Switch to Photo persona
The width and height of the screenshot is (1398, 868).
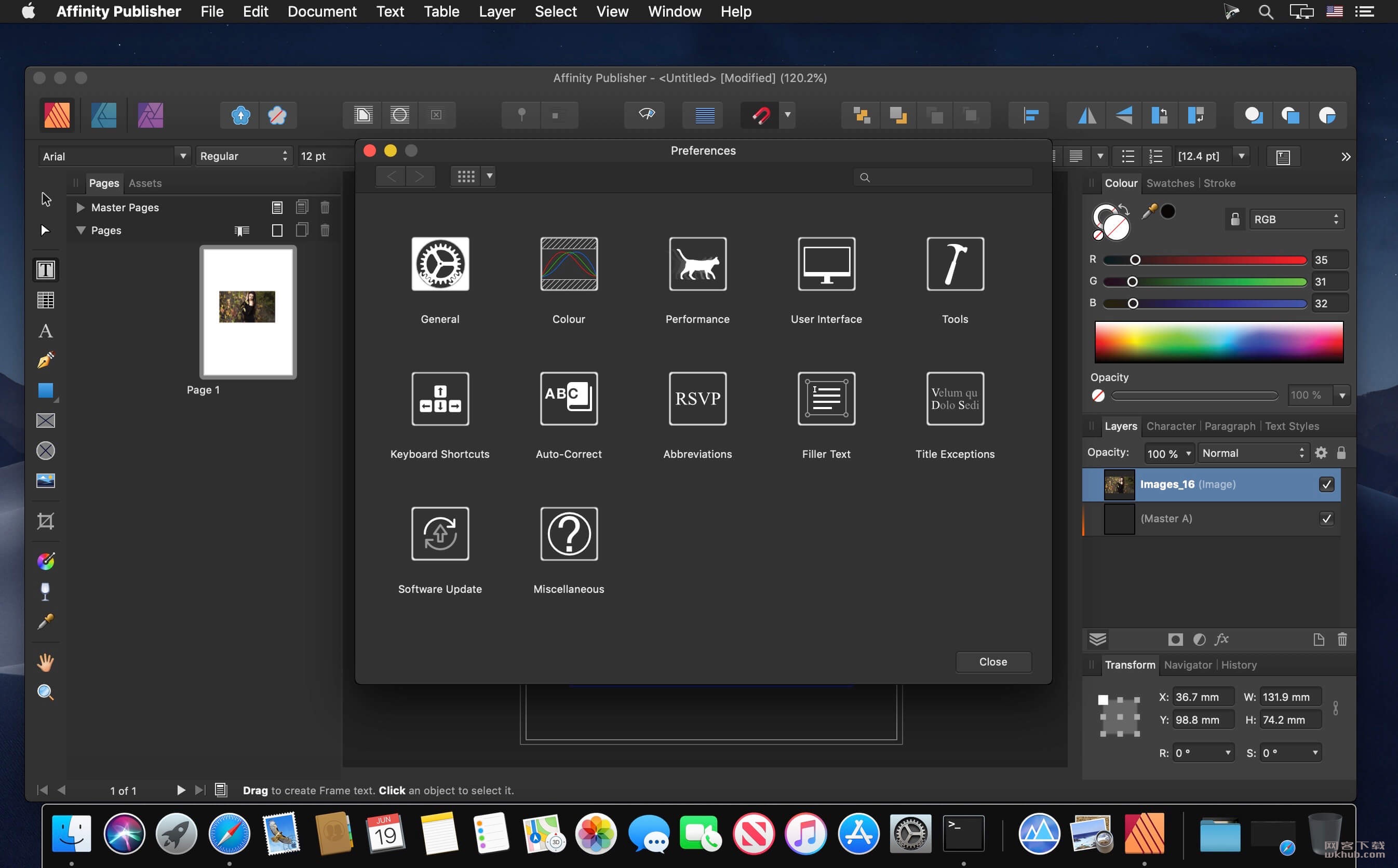[151, 115]
